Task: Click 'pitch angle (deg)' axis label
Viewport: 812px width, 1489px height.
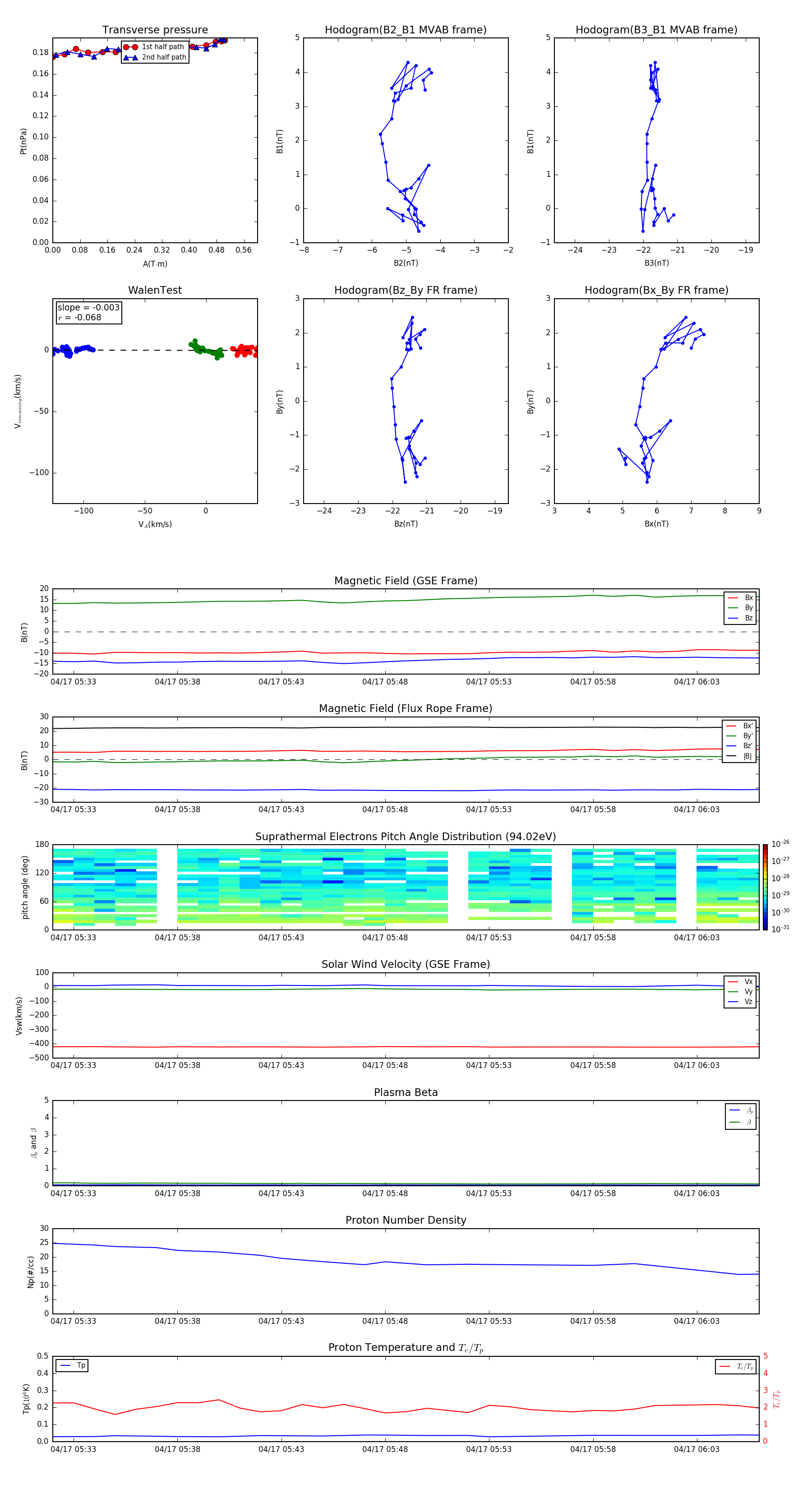Action: tap(25, 887)
